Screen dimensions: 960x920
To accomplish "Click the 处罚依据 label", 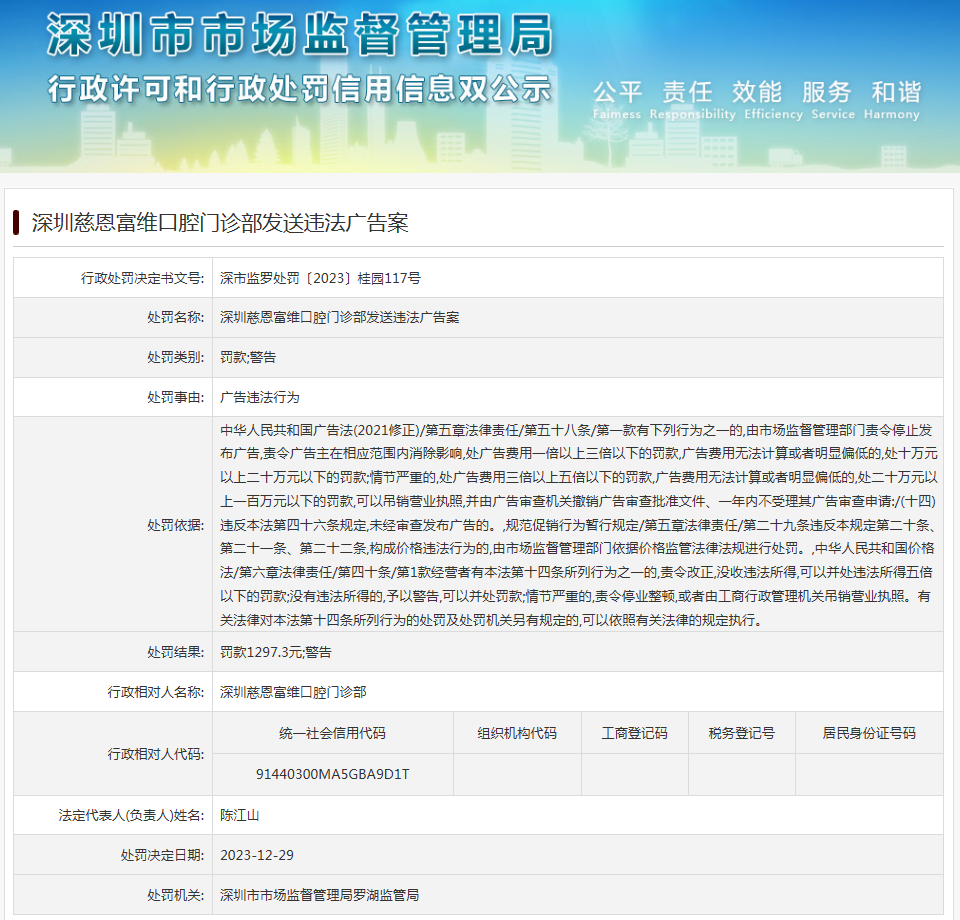I will tap(176, 525).
